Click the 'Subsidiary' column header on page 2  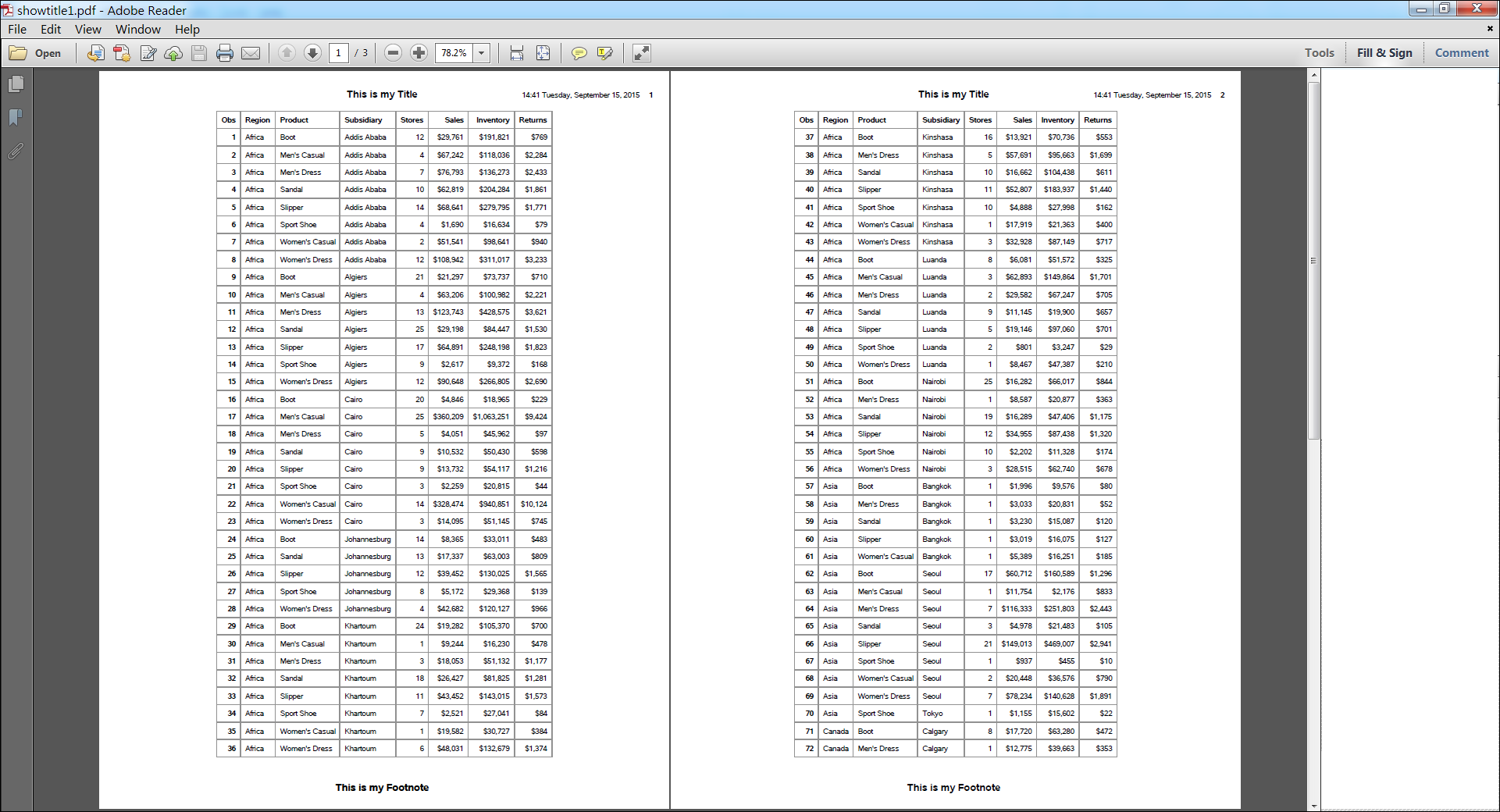pyautogui.click(x=941, y=120)
